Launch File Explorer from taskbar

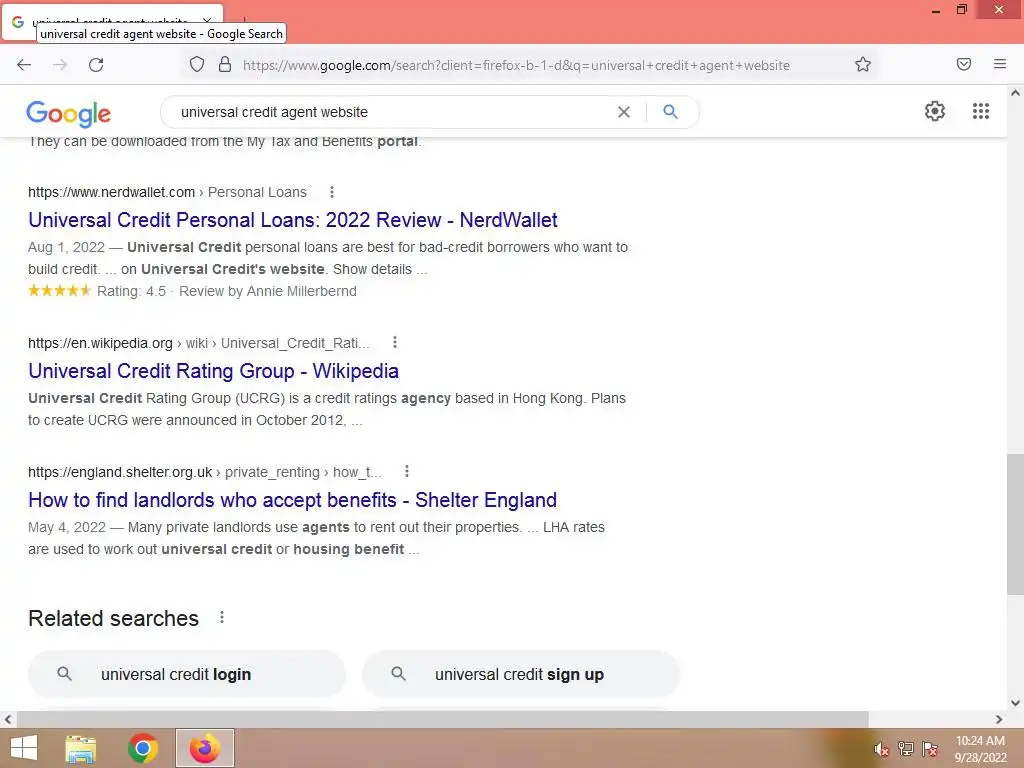click(81, 748)
